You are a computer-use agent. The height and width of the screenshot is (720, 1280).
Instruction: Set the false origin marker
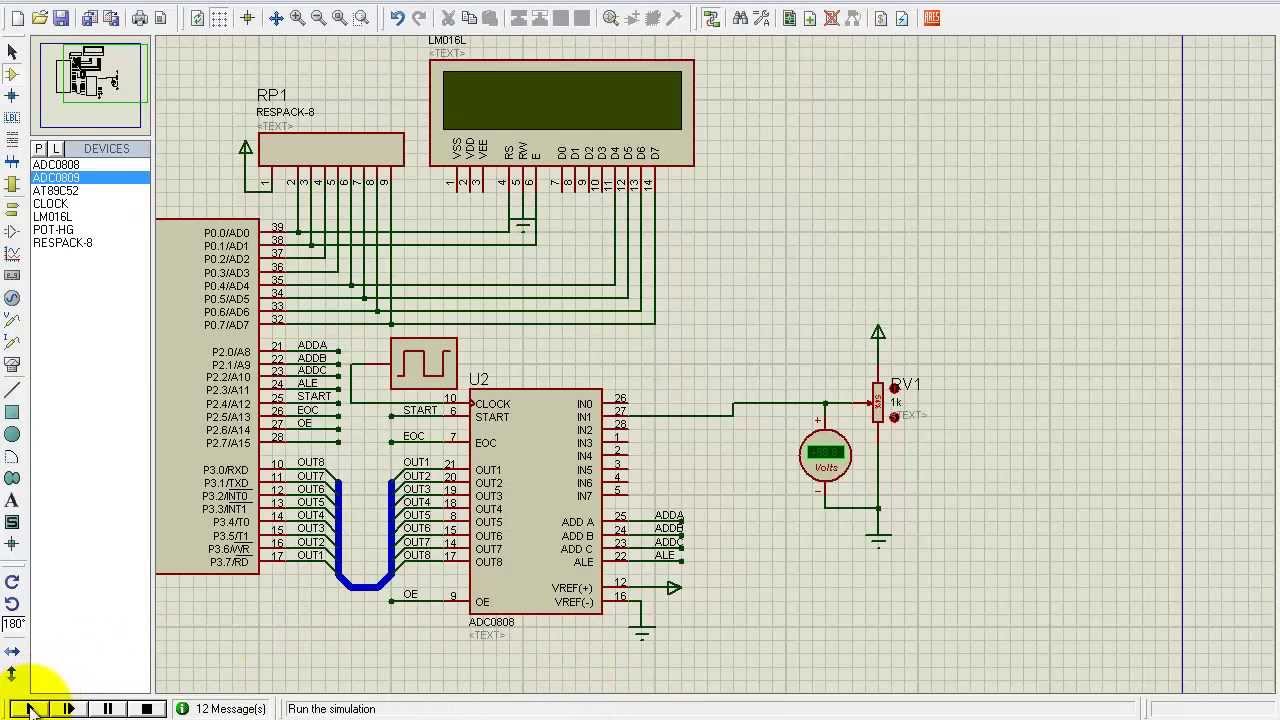pyautogui.click(x=247, y=18)
